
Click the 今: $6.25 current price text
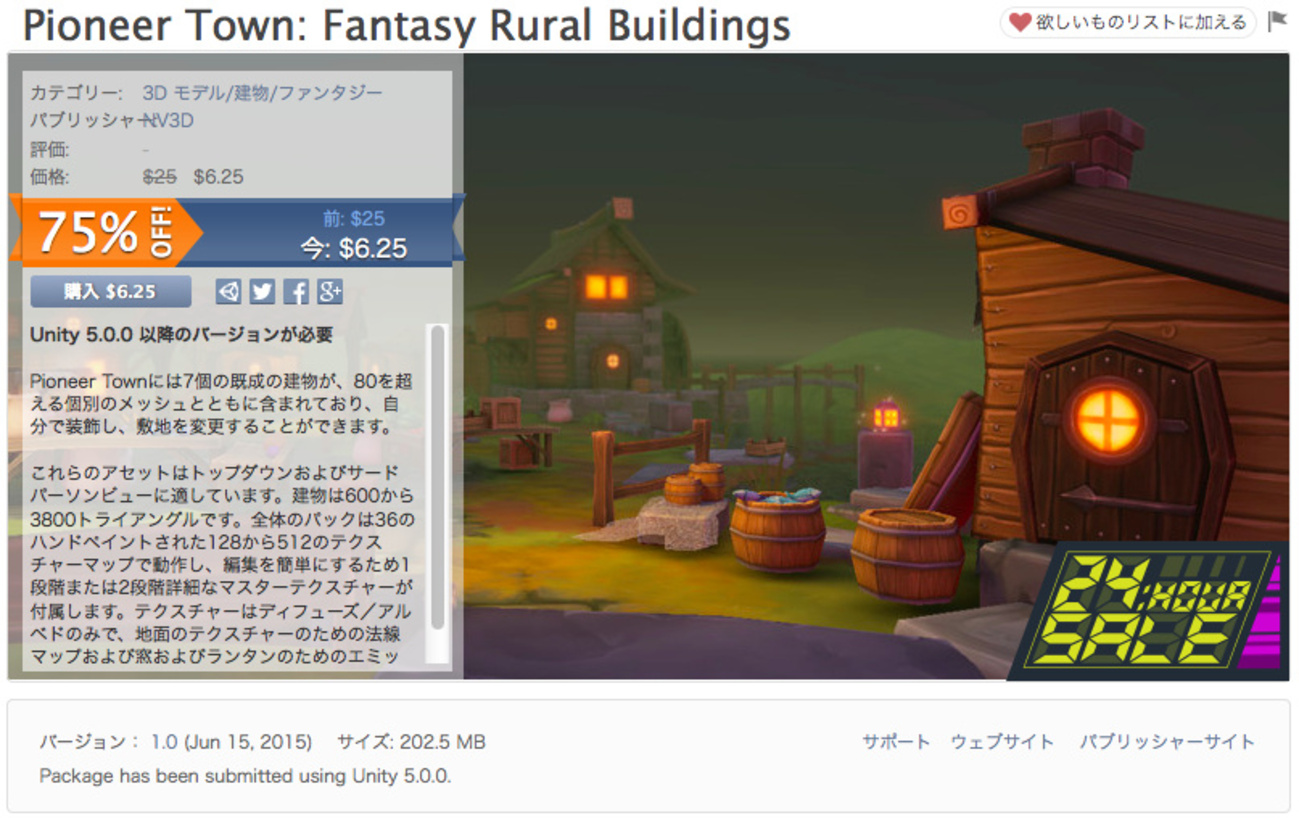354,247
